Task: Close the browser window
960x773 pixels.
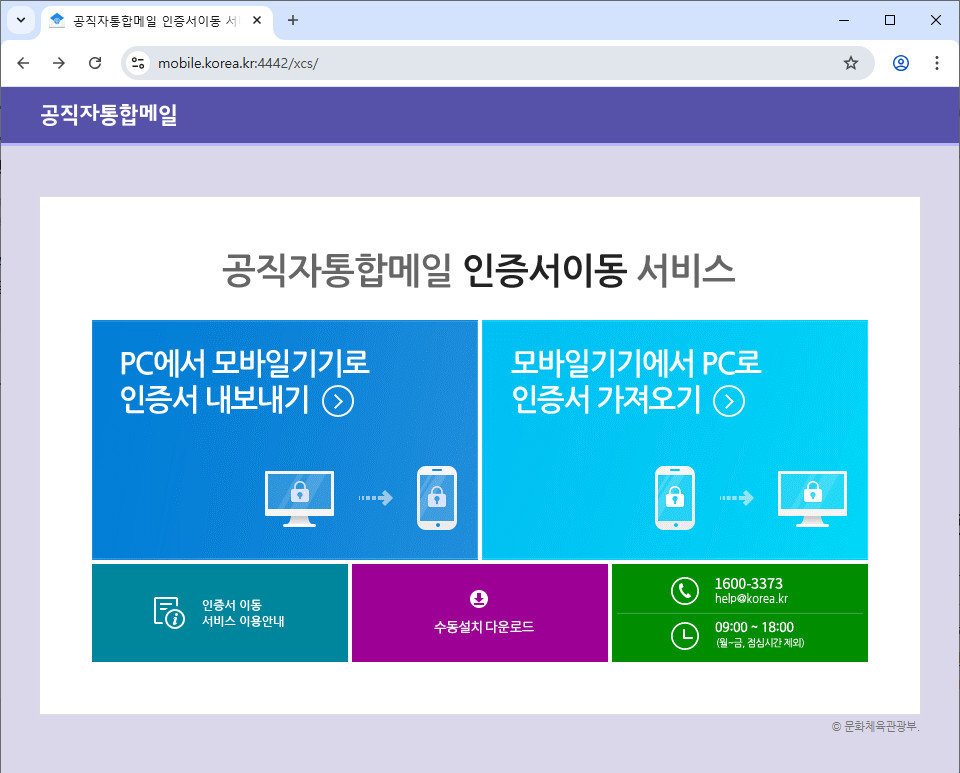Action: (936, 20)
